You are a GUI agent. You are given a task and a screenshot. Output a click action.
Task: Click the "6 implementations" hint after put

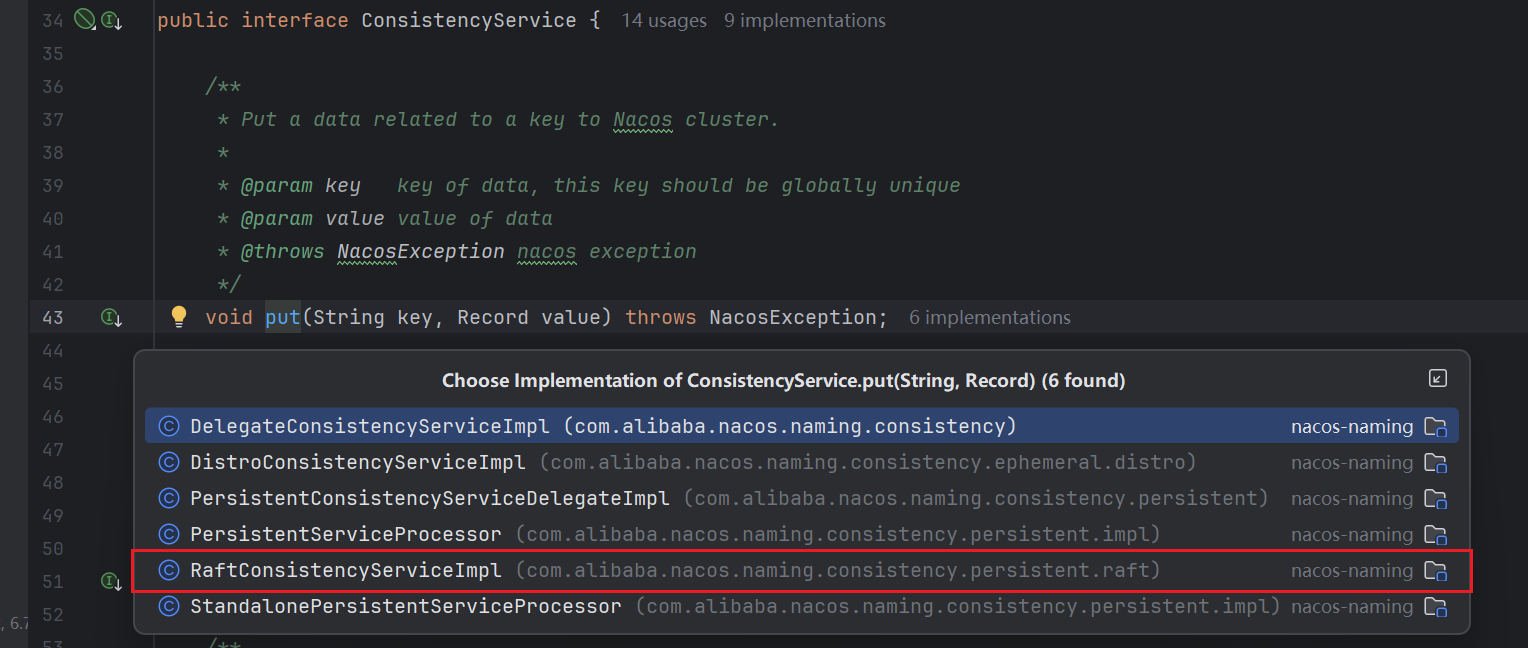[x=989, y=318]
